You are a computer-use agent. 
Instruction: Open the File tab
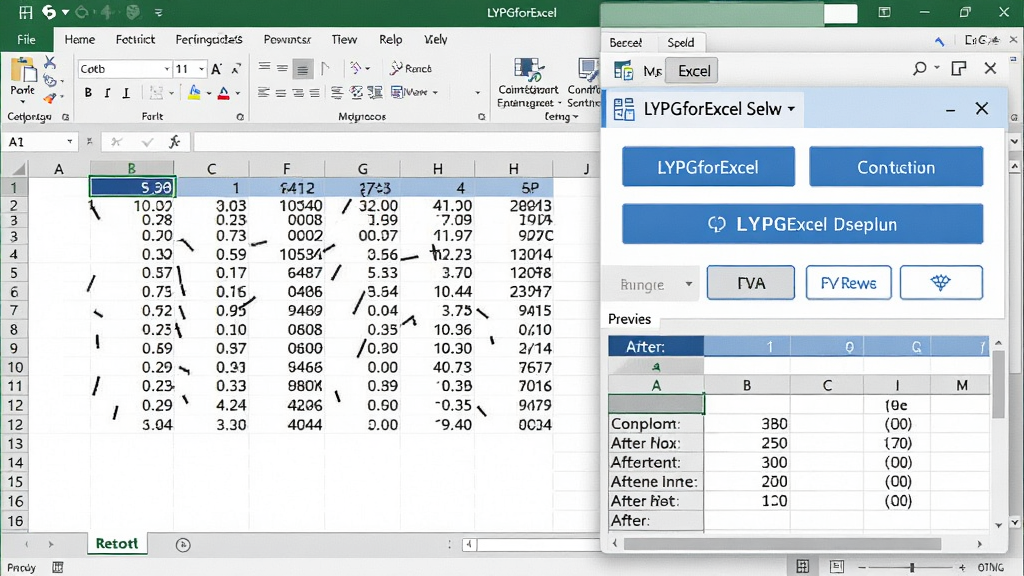pos(26,40)
